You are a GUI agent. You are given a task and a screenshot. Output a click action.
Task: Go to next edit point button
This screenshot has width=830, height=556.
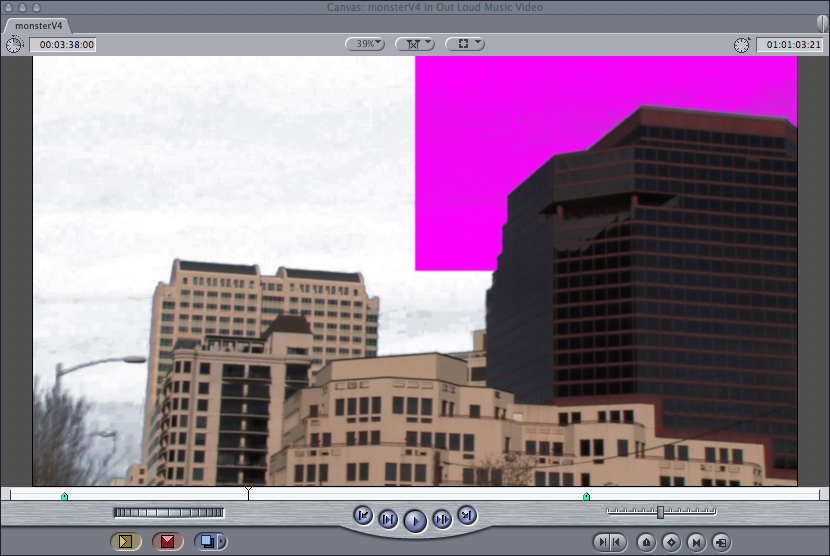click(x=466, y=516)
